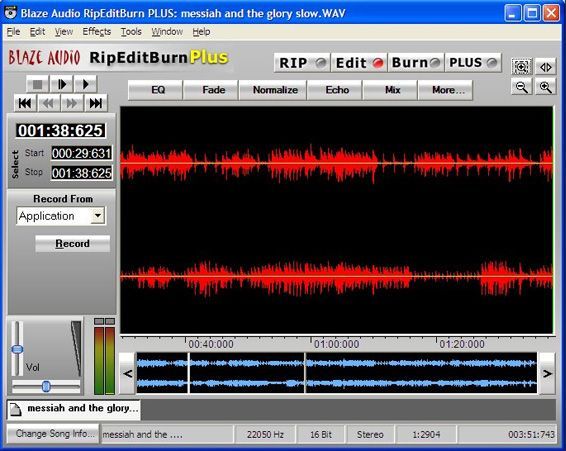Switch to Burn mode
The height and width of the screenshot is (451, 566).
(416, 63)
